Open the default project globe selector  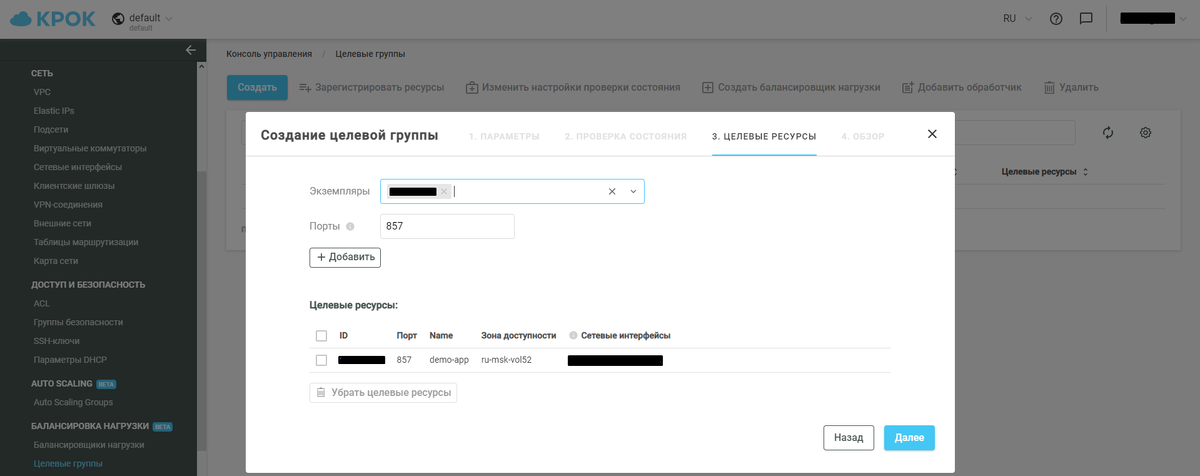142,19
